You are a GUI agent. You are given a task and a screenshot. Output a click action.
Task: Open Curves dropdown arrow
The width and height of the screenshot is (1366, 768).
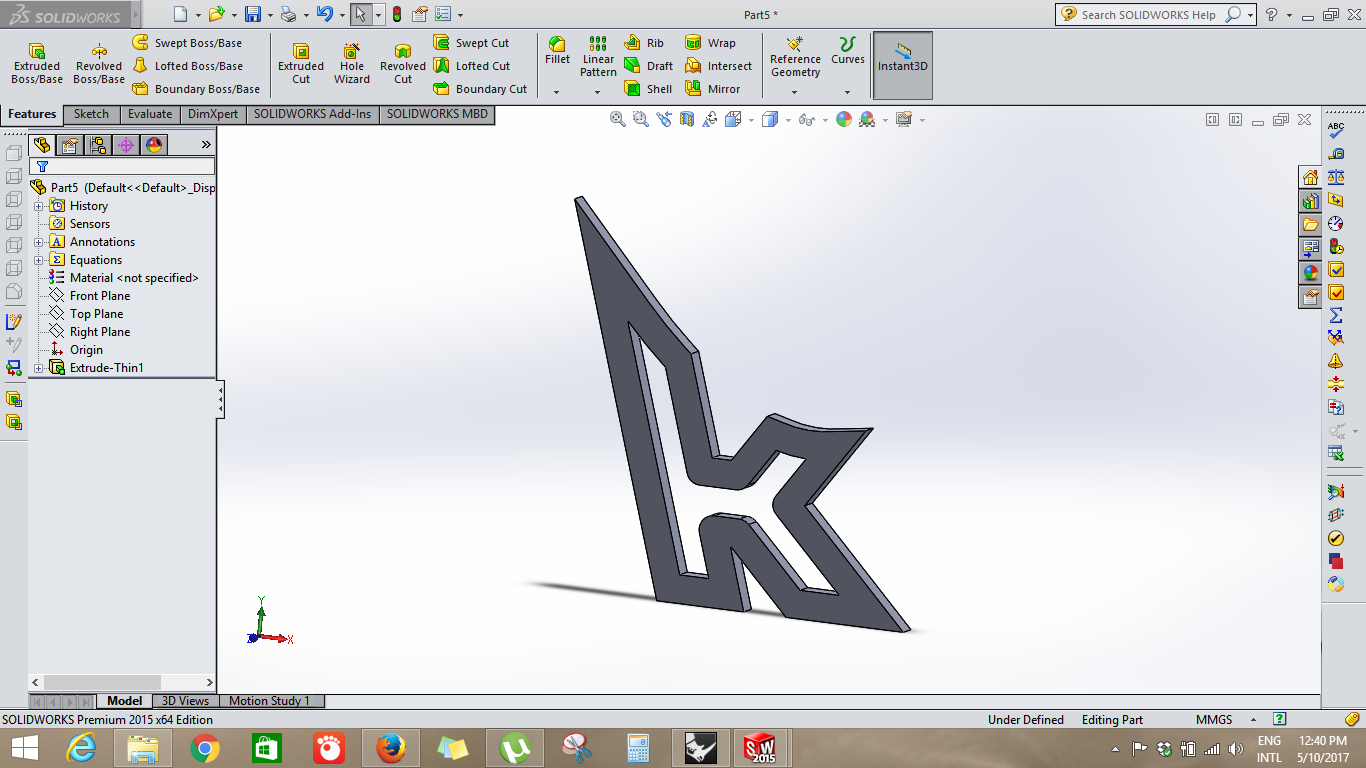tap(847, 92)
